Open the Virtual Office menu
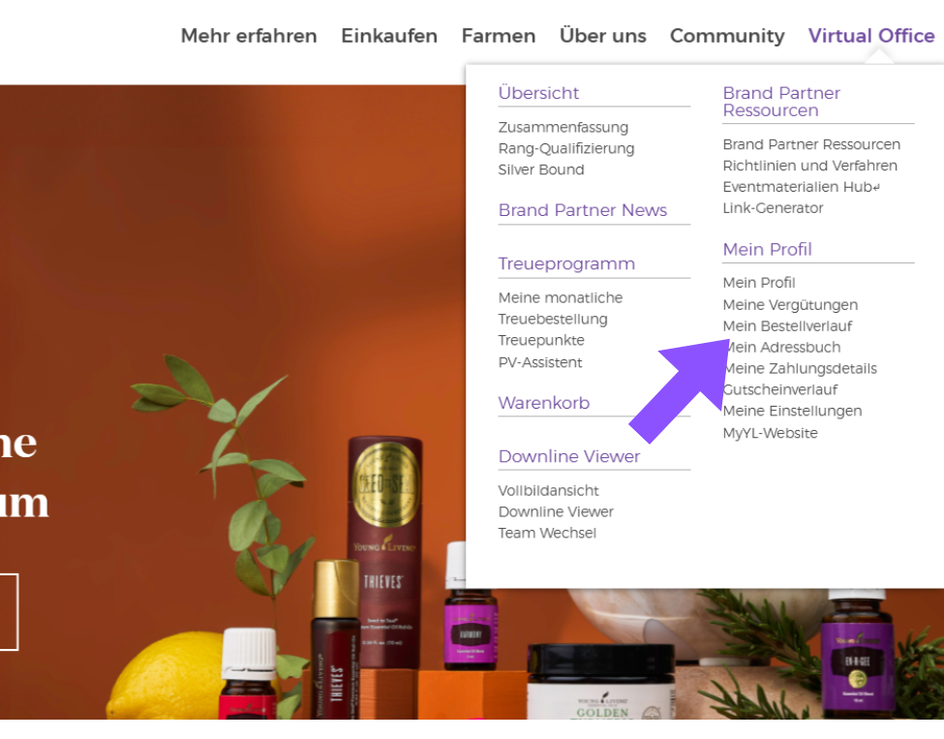 coord(871,36)
